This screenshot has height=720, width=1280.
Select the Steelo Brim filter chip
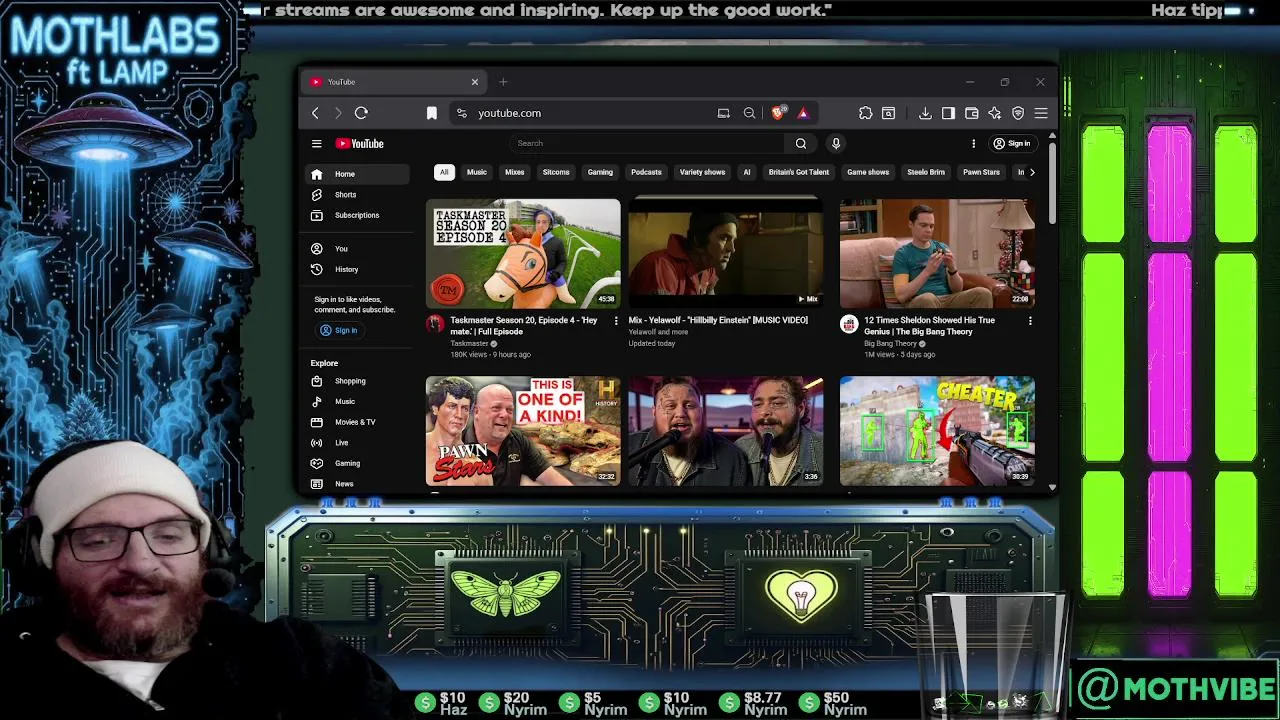[926, 172]
